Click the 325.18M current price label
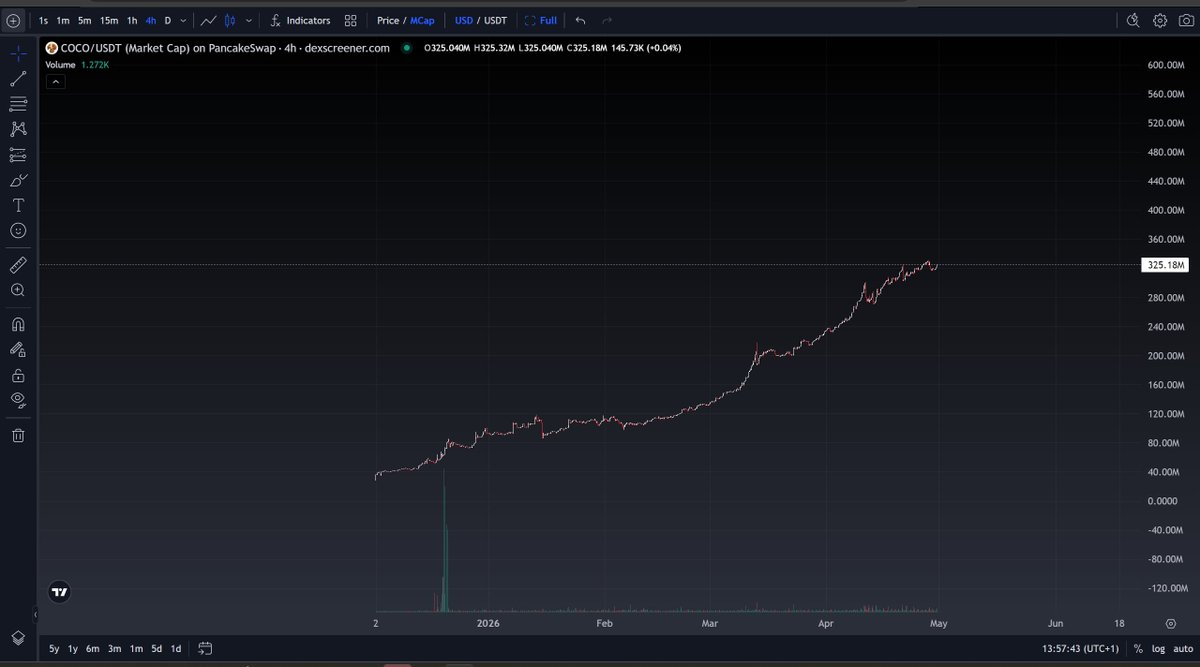 pyautogui.click(x=1166, y=265)
